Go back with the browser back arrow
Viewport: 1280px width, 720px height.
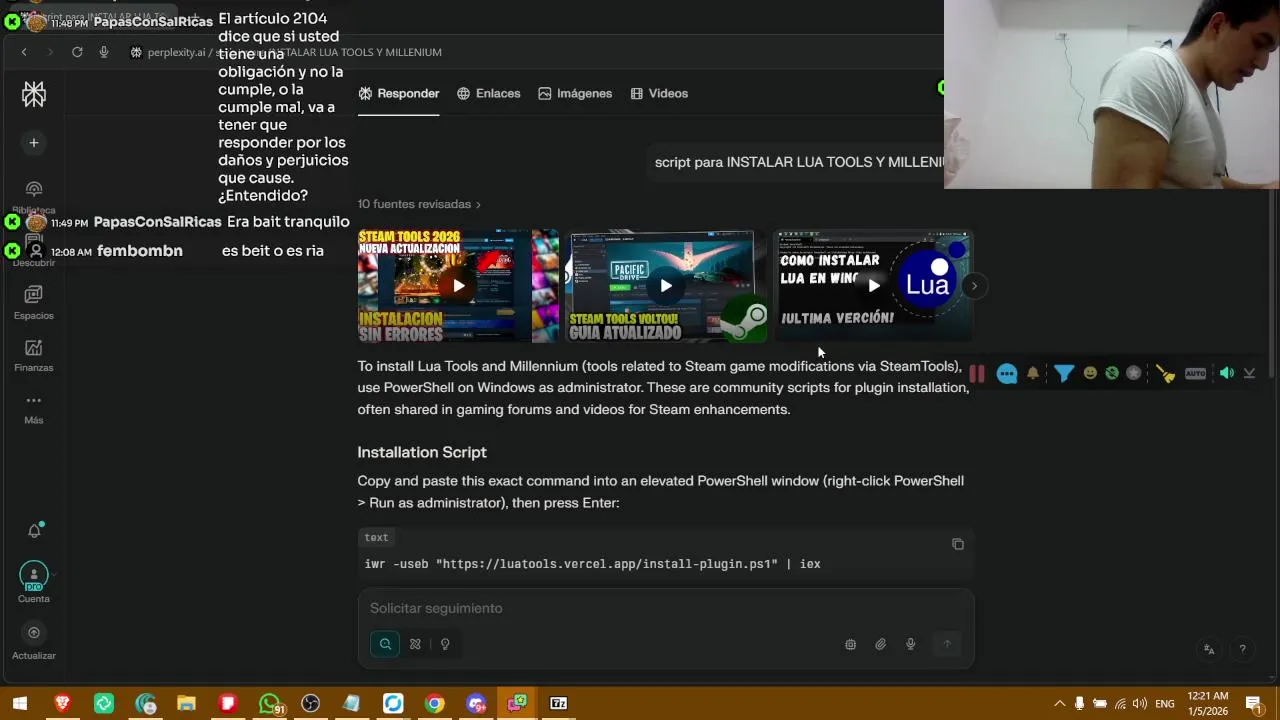[24, 52]
